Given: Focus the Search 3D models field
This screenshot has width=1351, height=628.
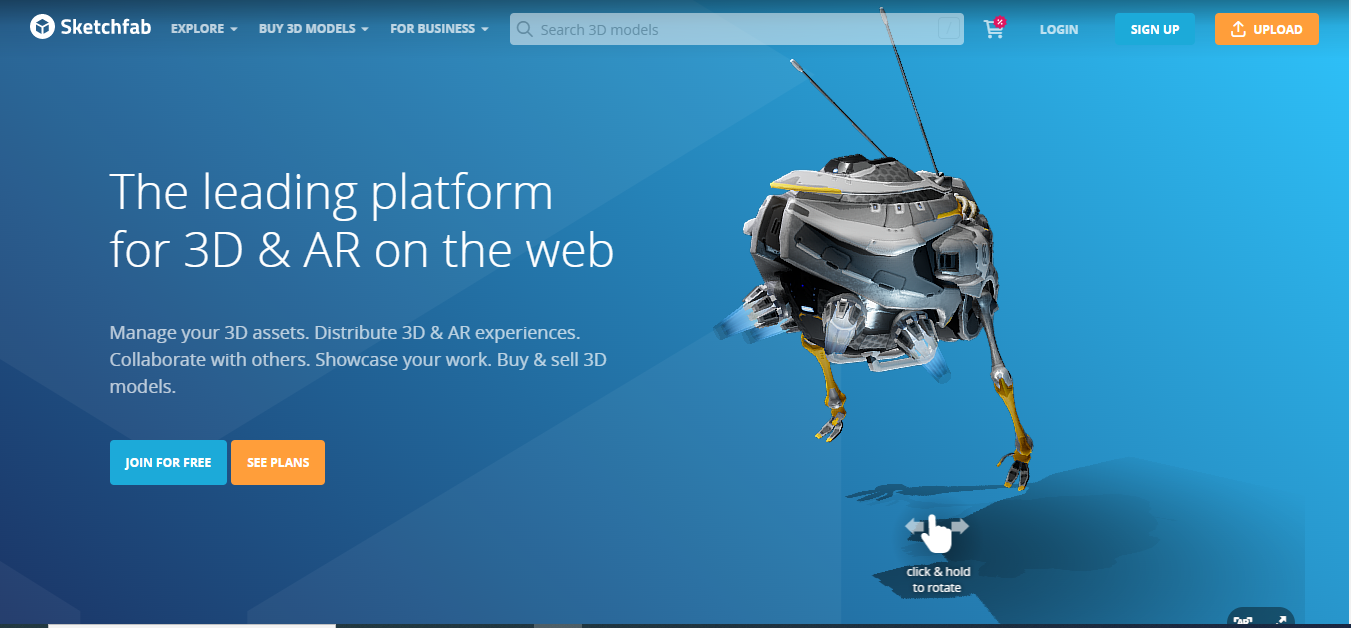Looking at the screenshot, I should [737, 29].
